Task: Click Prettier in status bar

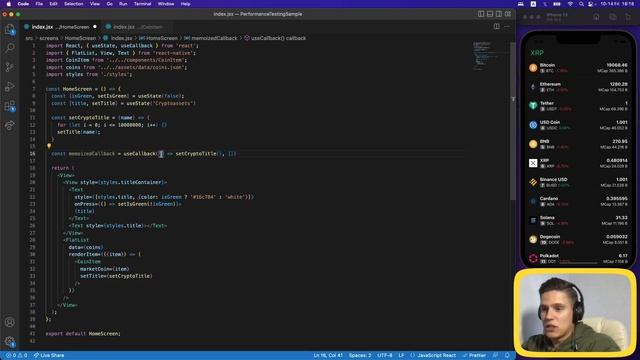Action: coord(474,355)
